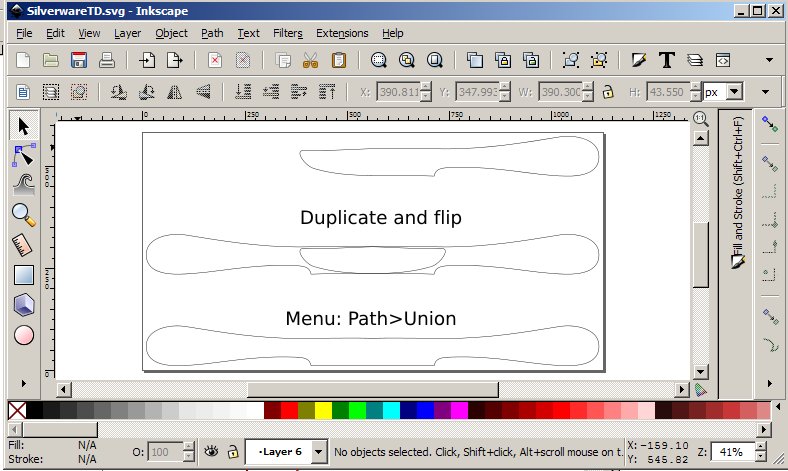This screenshot has width=788, height=471.
Task: Pick the yellow color swatch in palette
Action: click(323, 410)
